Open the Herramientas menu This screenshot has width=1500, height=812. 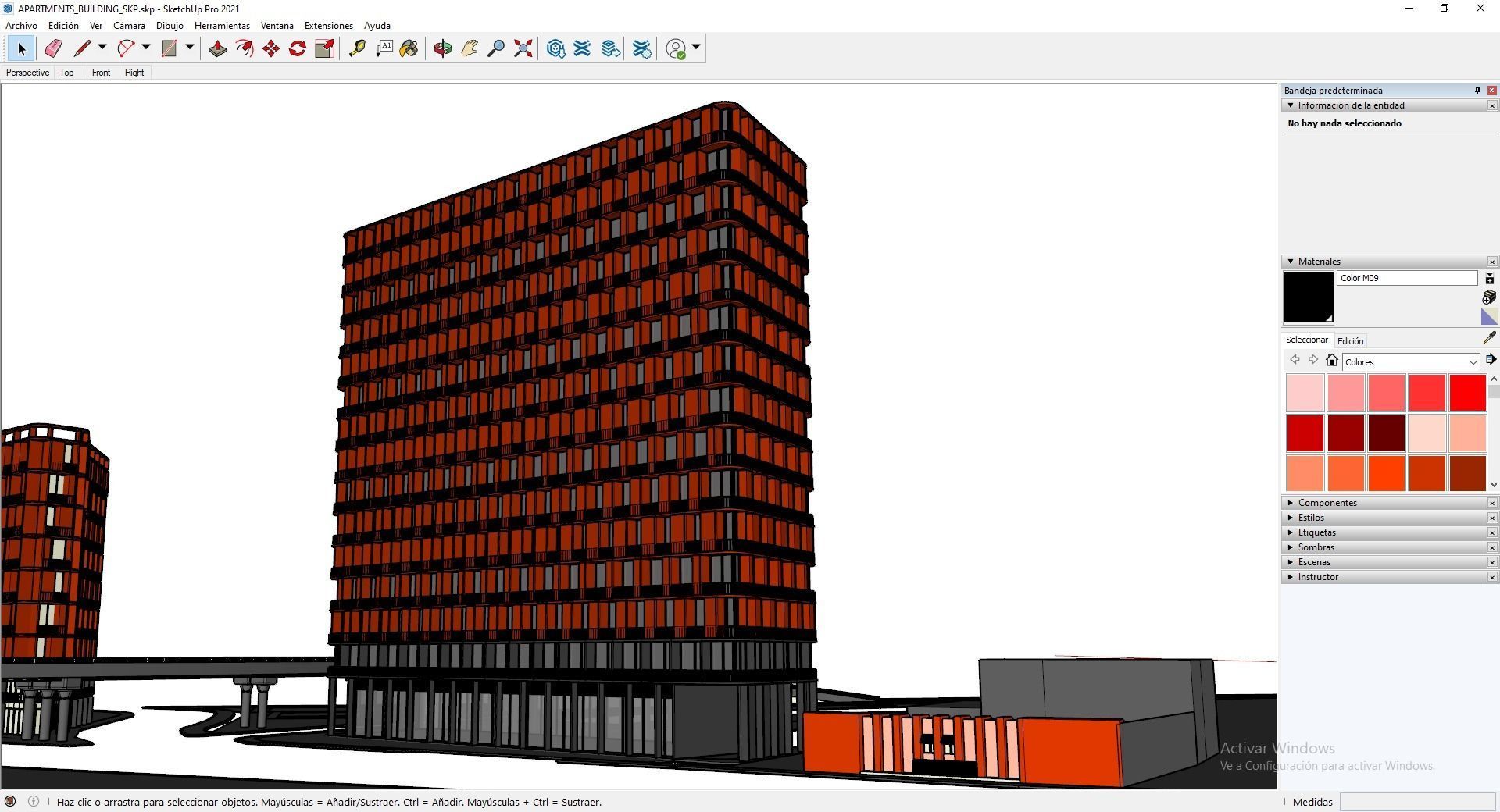[222, 26]
